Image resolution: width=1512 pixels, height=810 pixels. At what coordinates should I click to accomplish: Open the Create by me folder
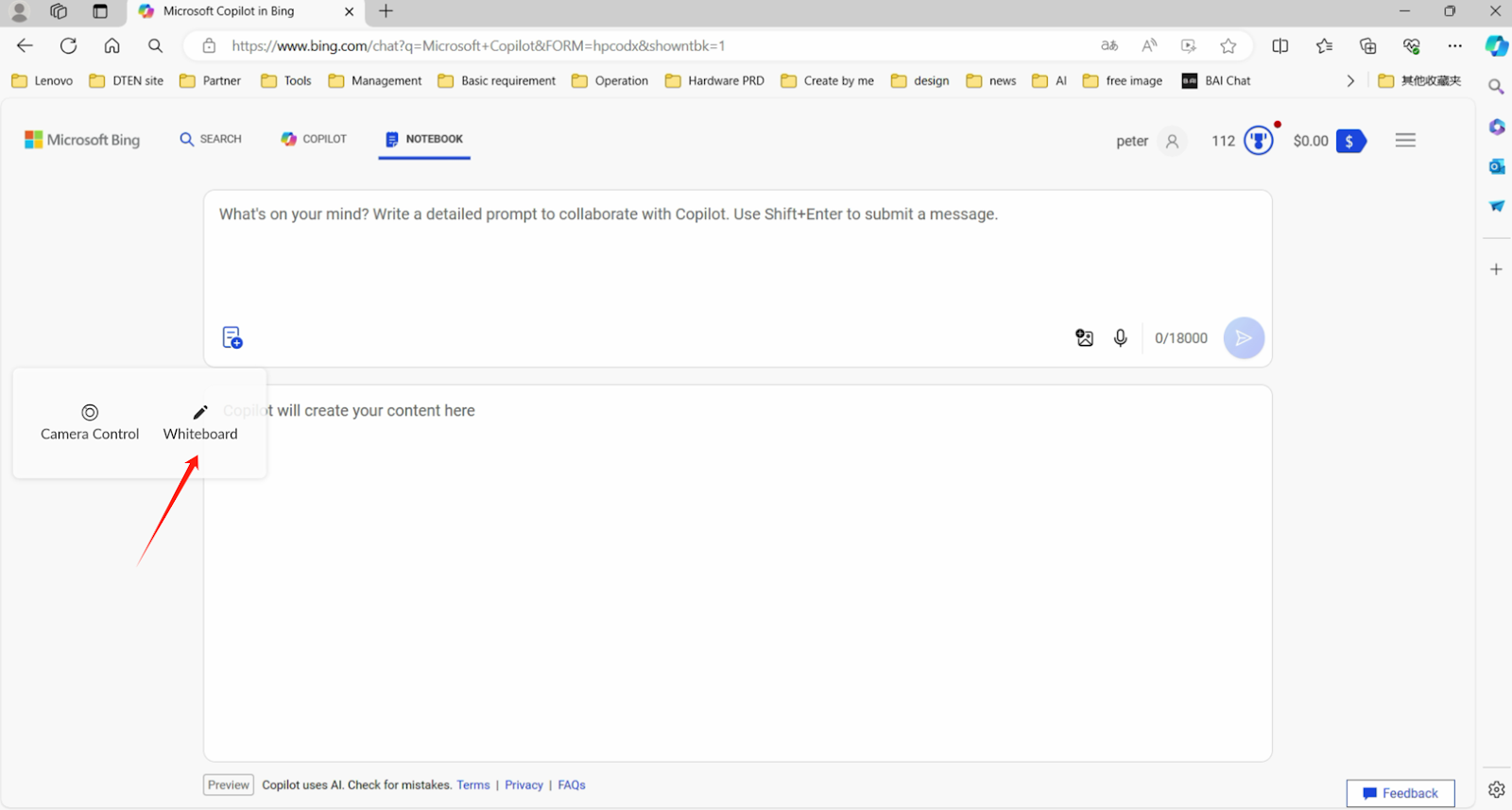[x=827, y=80]
